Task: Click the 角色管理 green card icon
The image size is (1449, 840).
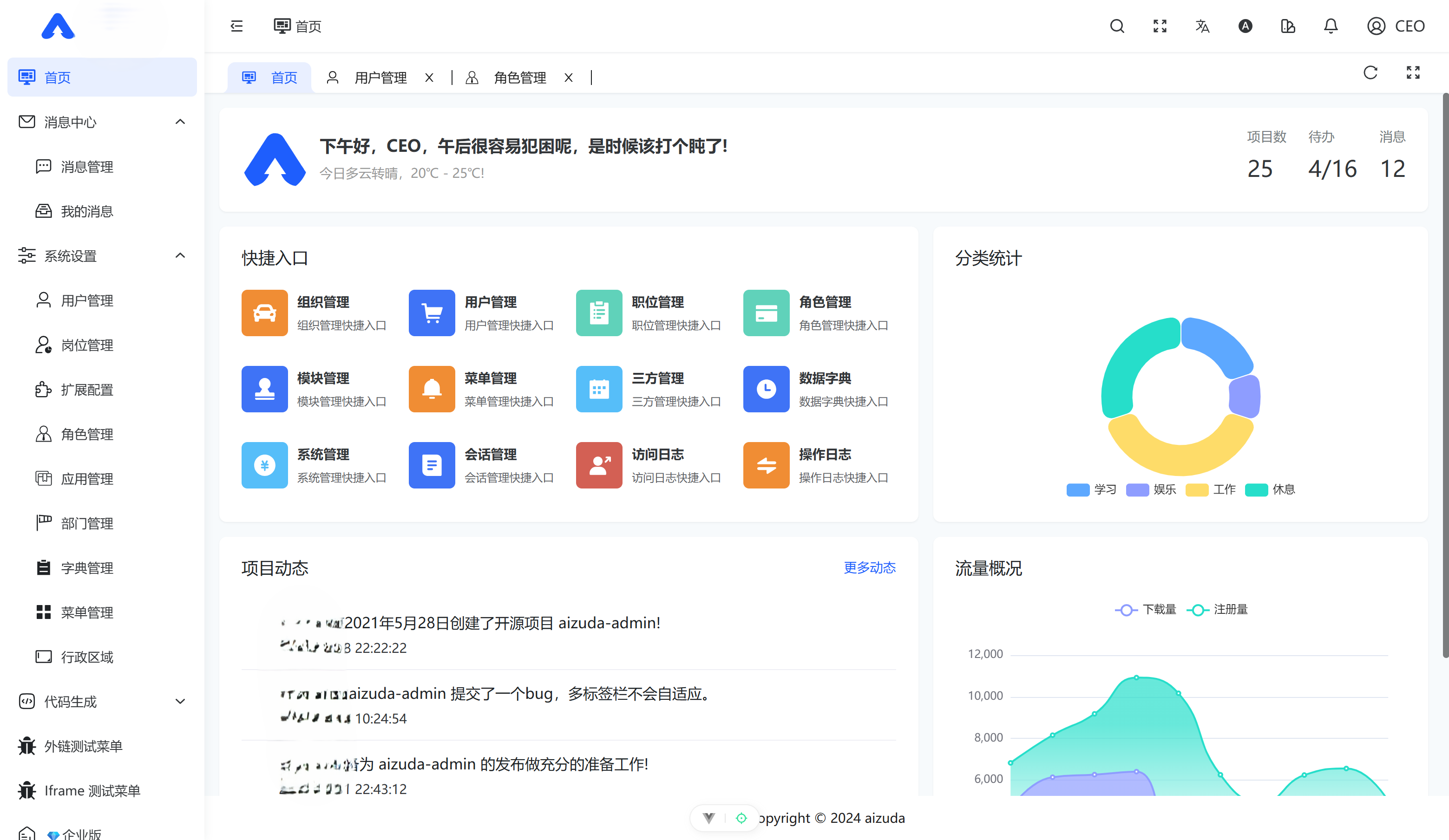Action: click(x=767, y=313)
